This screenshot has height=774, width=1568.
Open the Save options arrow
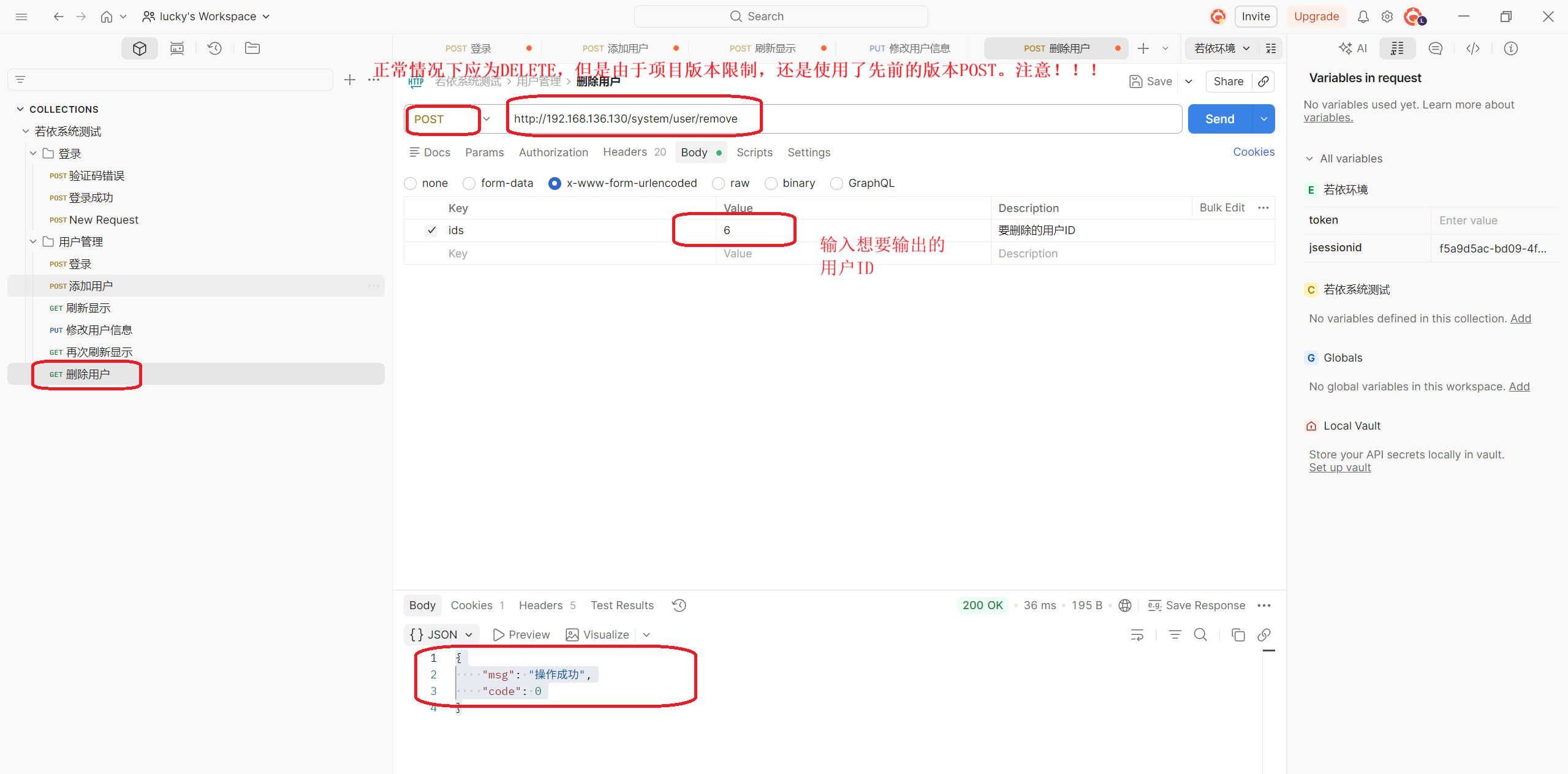(x=1189, y=82)
